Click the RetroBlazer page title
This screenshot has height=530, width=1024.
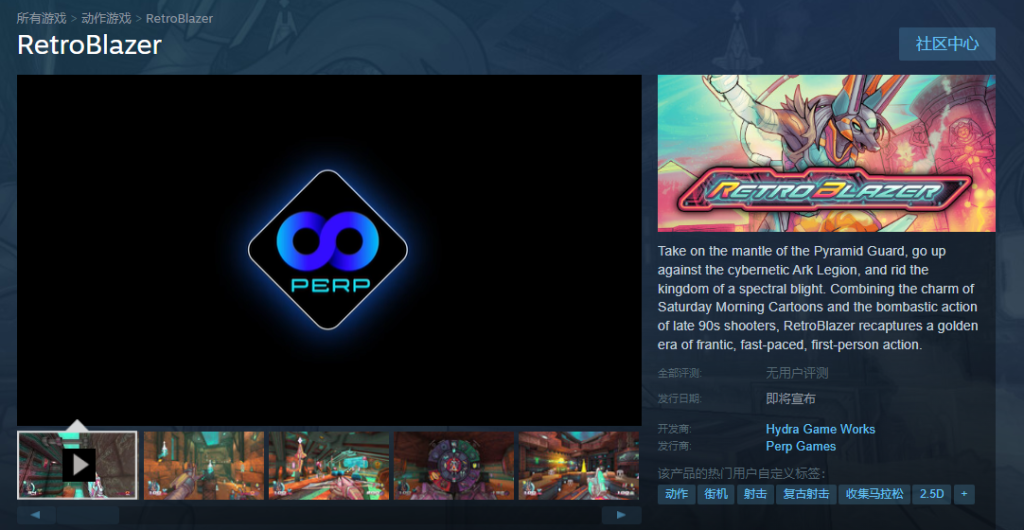(89, 44)
